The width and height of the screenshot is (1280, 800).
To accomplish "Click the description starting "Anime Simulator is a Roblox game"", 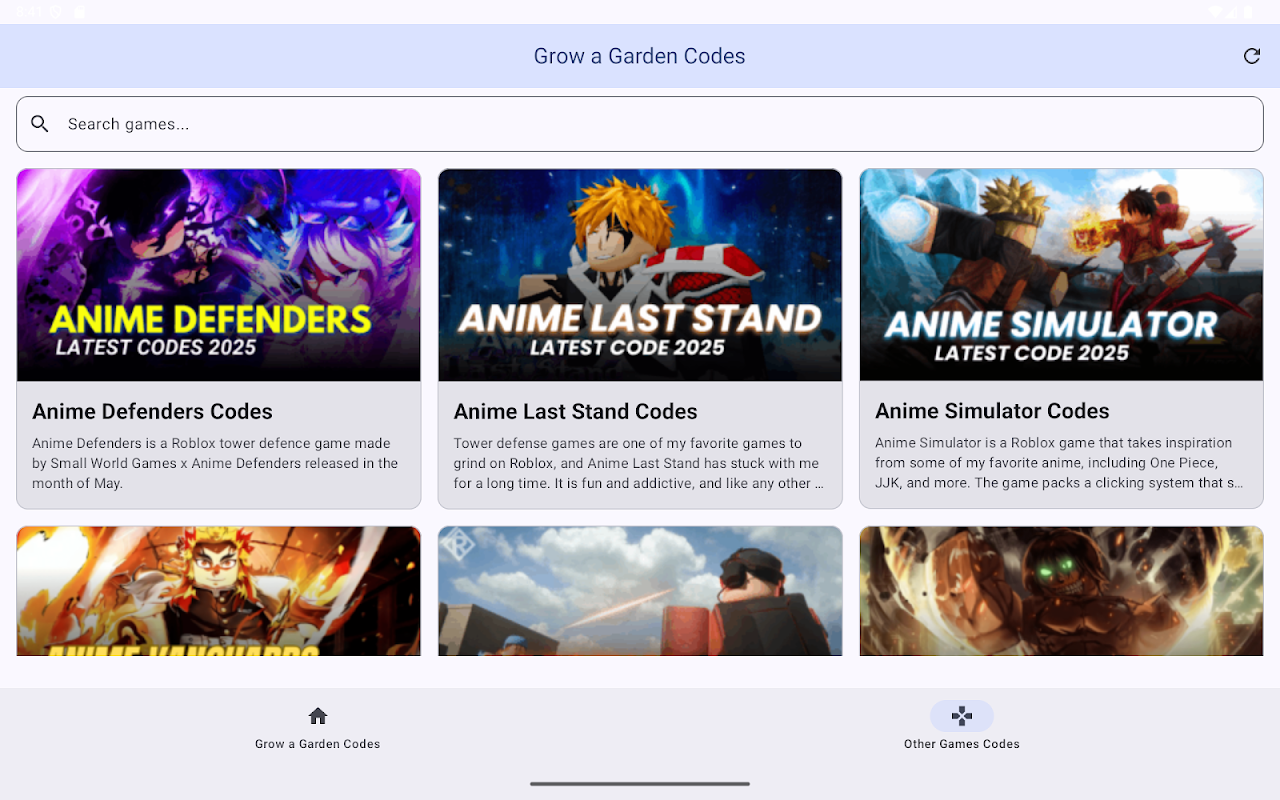I will (x=1060, y=463).
